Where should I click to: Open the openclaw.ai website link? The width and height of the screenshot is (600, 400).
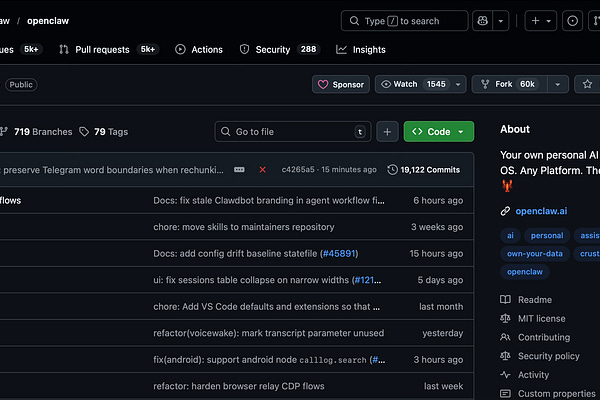coord(541,211)
